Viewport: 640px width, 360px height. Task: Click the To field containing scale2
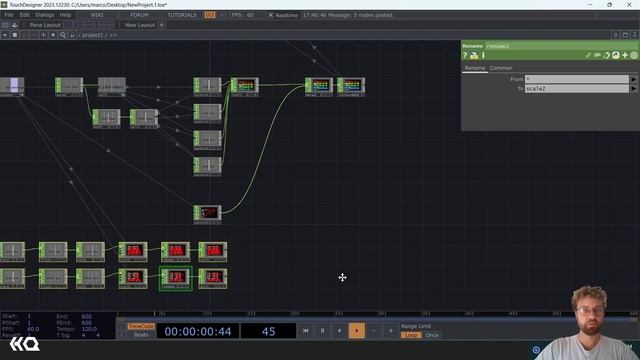pos(577,89)
